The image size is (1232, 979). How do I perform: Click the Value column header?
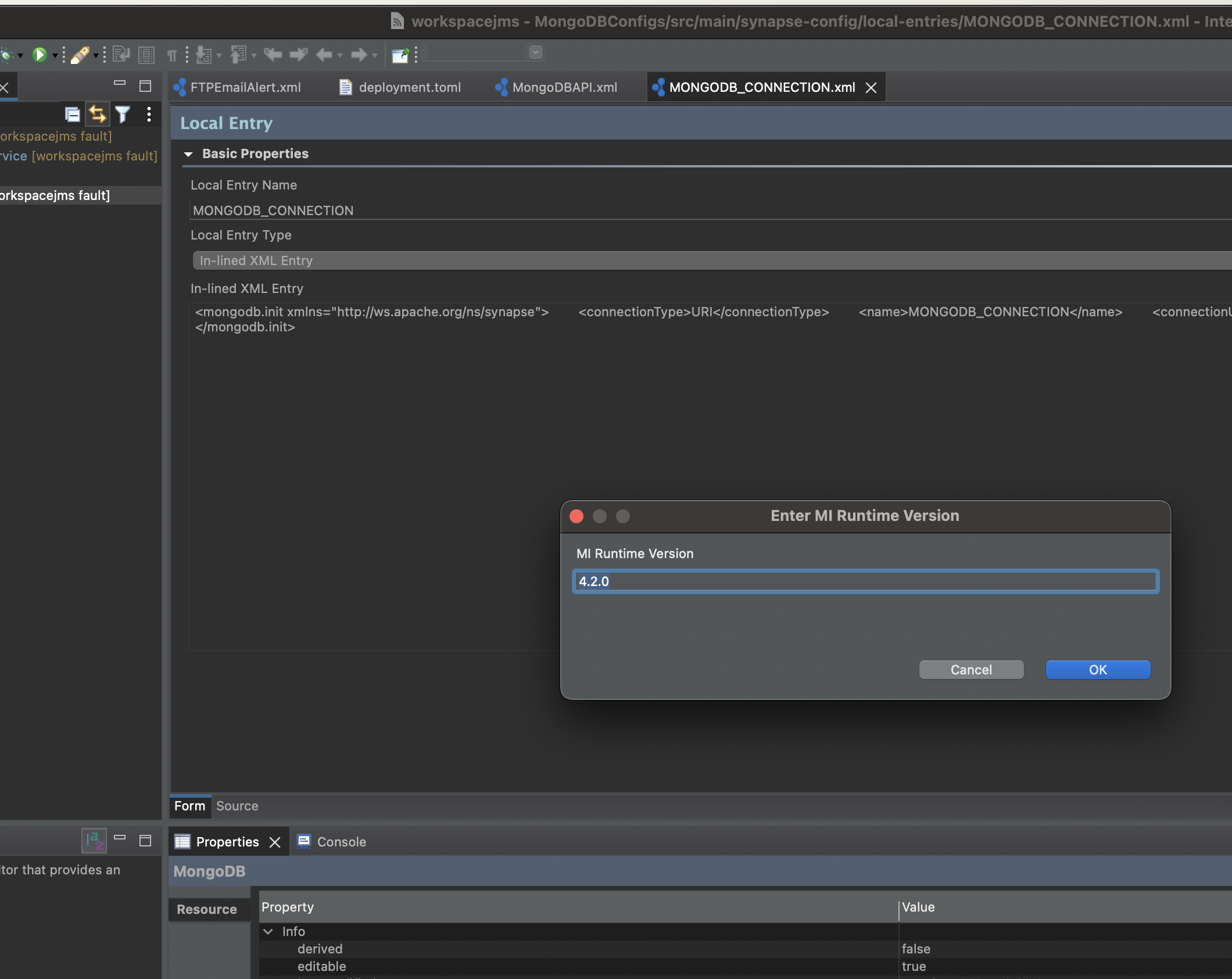[x=1066, y=907]
